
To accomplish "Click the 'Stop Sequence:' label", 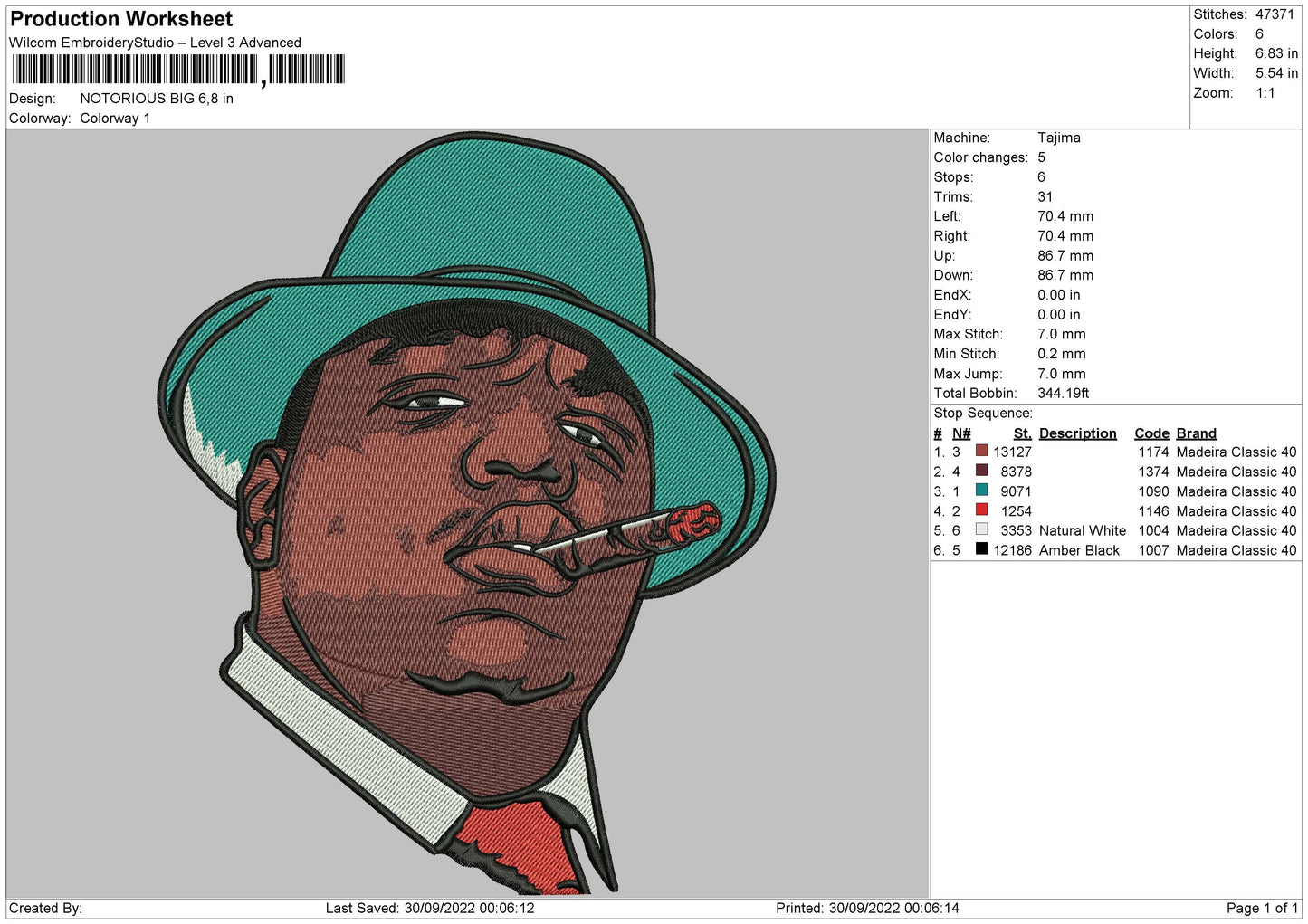I will pos(983,414).
